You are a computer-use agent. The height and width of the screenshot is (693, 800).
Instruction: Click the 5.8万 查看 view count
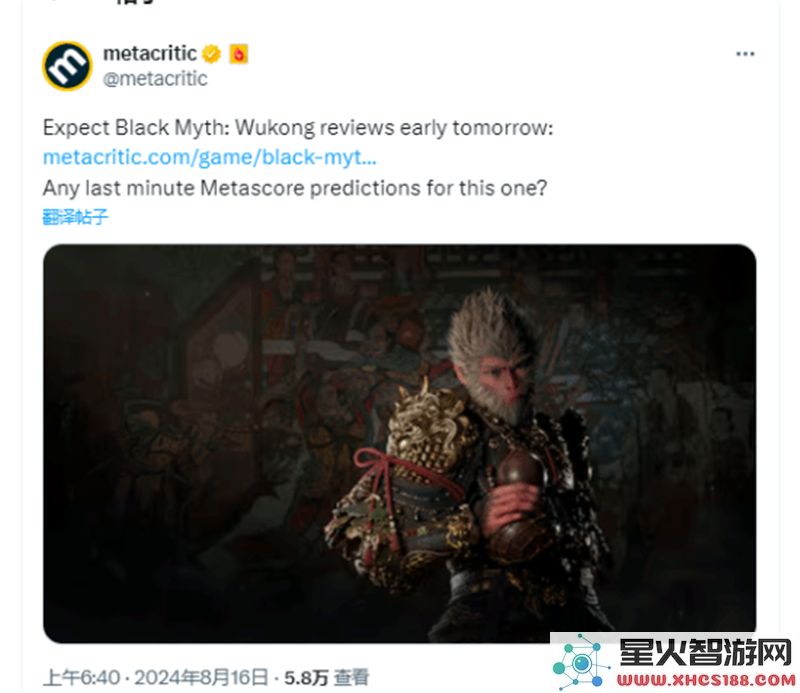327,678
